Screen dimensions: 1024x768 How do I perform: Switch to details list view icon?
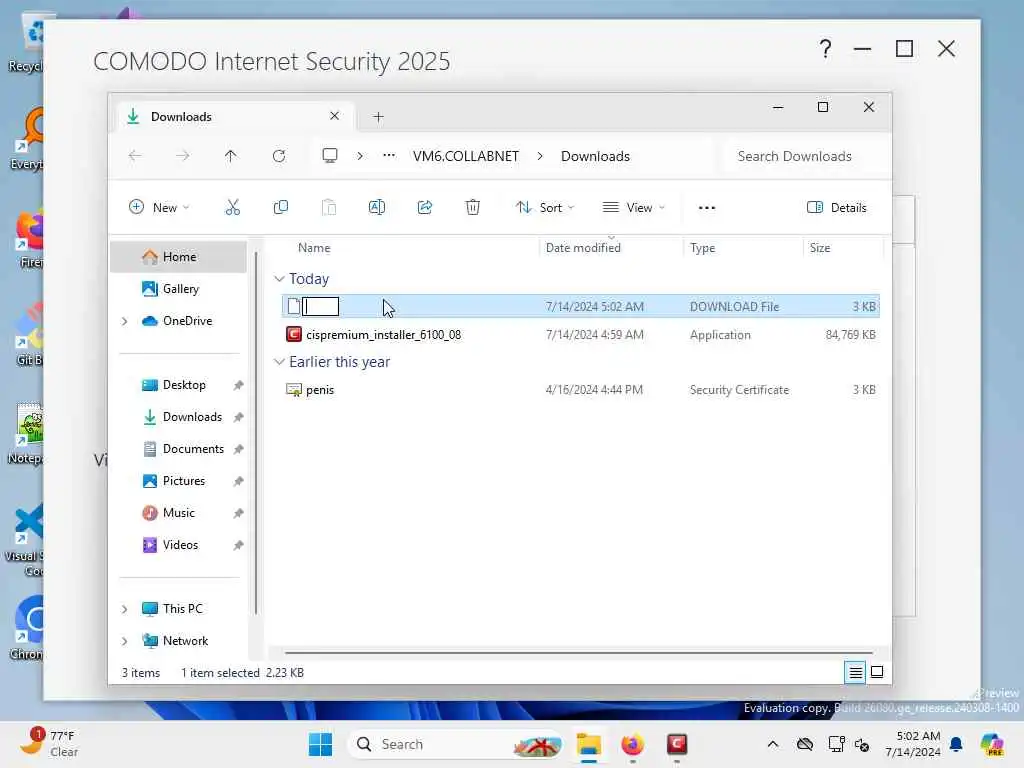click(x=855, y=672)
